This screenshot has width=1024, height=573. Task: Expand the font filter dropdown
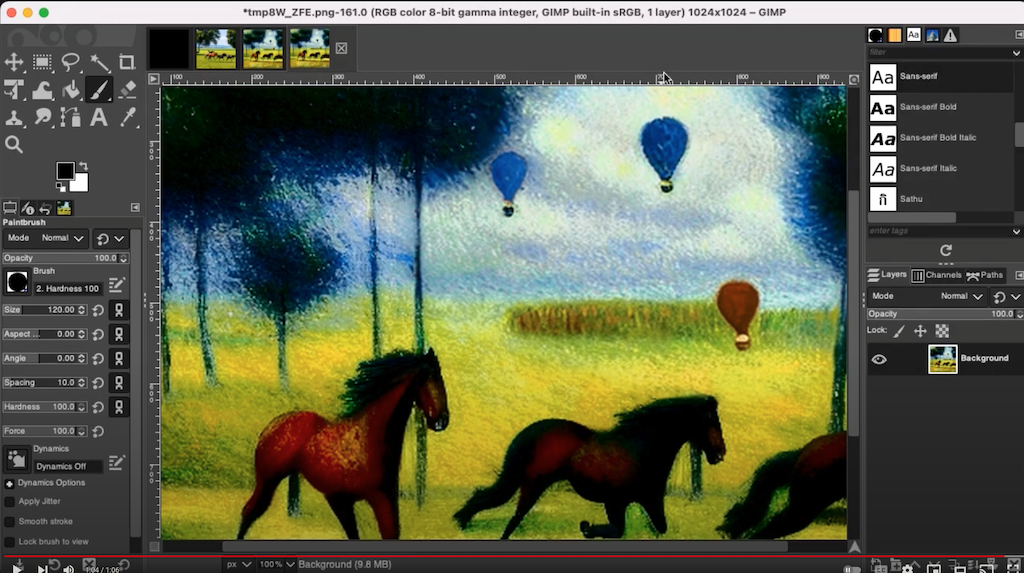[x=1016, y=52]
